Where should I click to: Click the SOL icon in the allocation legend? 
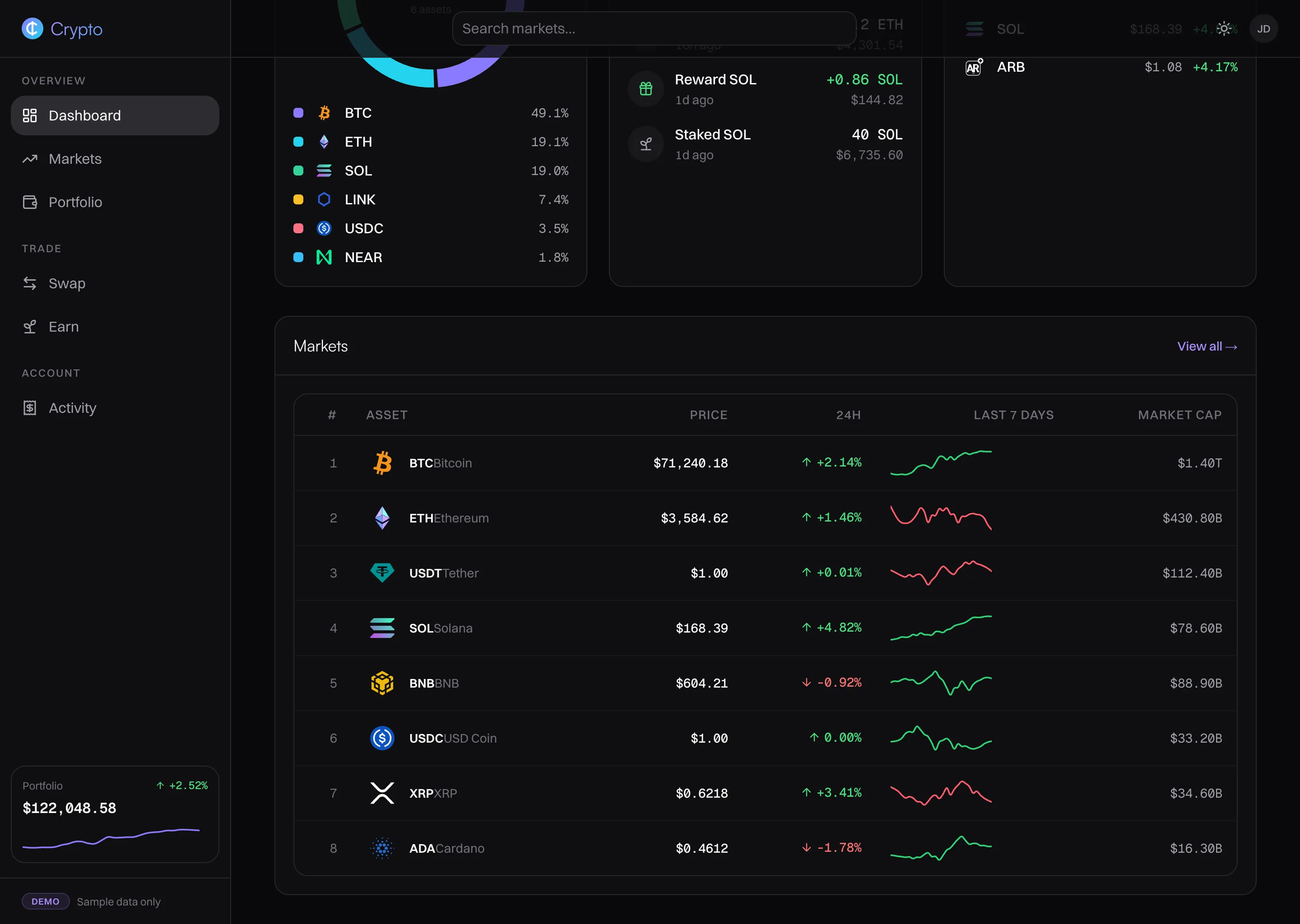point(324,171)
